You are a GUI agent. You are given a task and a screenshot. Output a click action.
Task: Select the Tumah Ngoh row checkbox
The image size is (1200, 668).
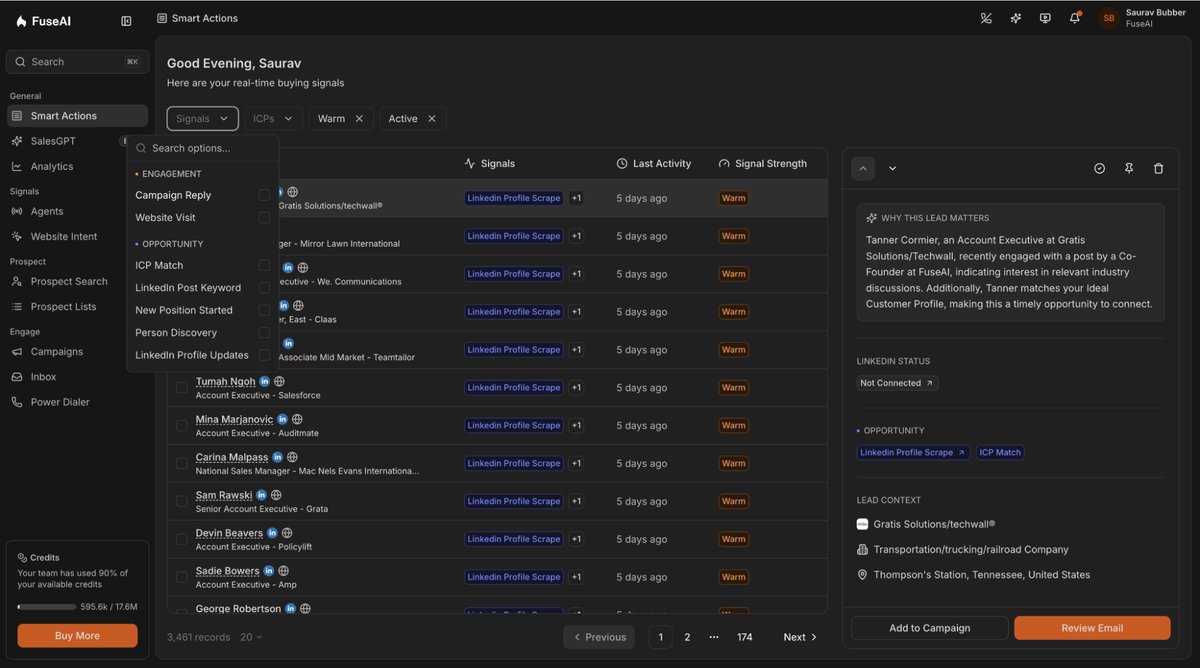click(182, 388)
